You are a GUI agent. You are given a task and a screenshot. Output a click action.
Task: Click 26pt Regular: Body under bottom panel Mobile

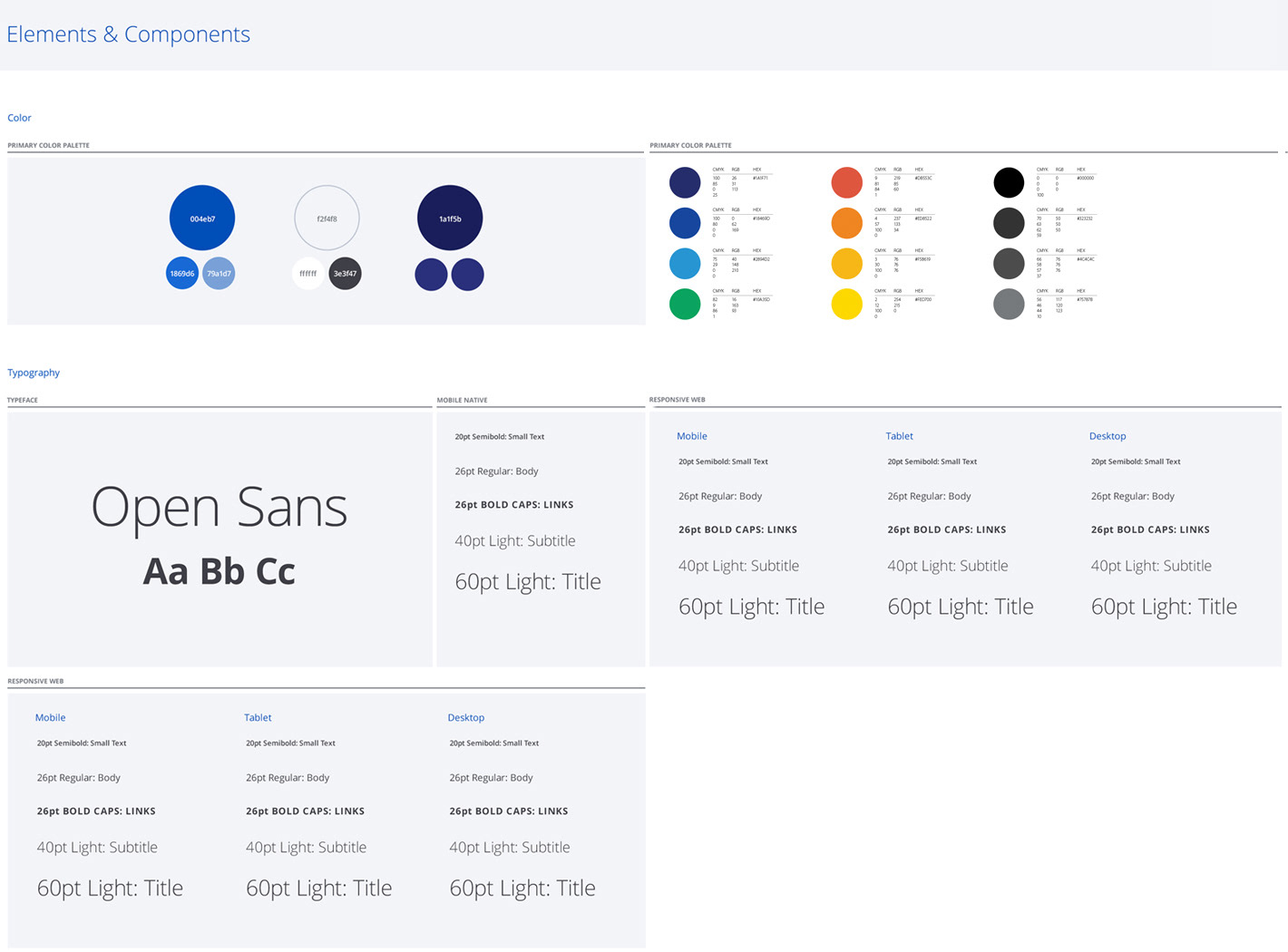point(79,778)
